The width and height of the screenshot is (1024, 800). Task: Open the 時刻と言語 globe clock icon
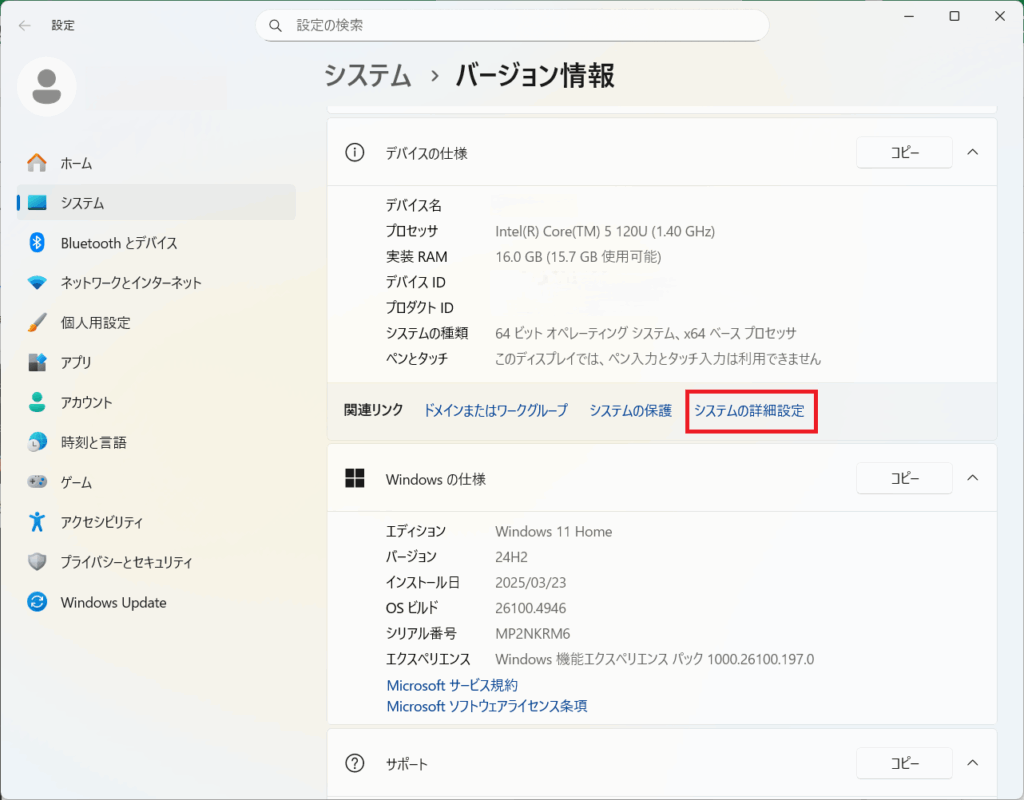(37, 442)
